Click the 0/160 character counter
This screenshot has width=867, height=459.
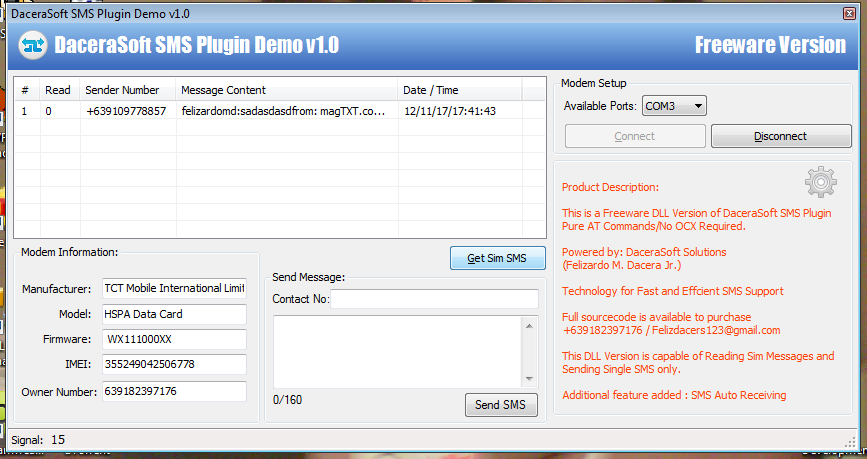coord(288,400)
